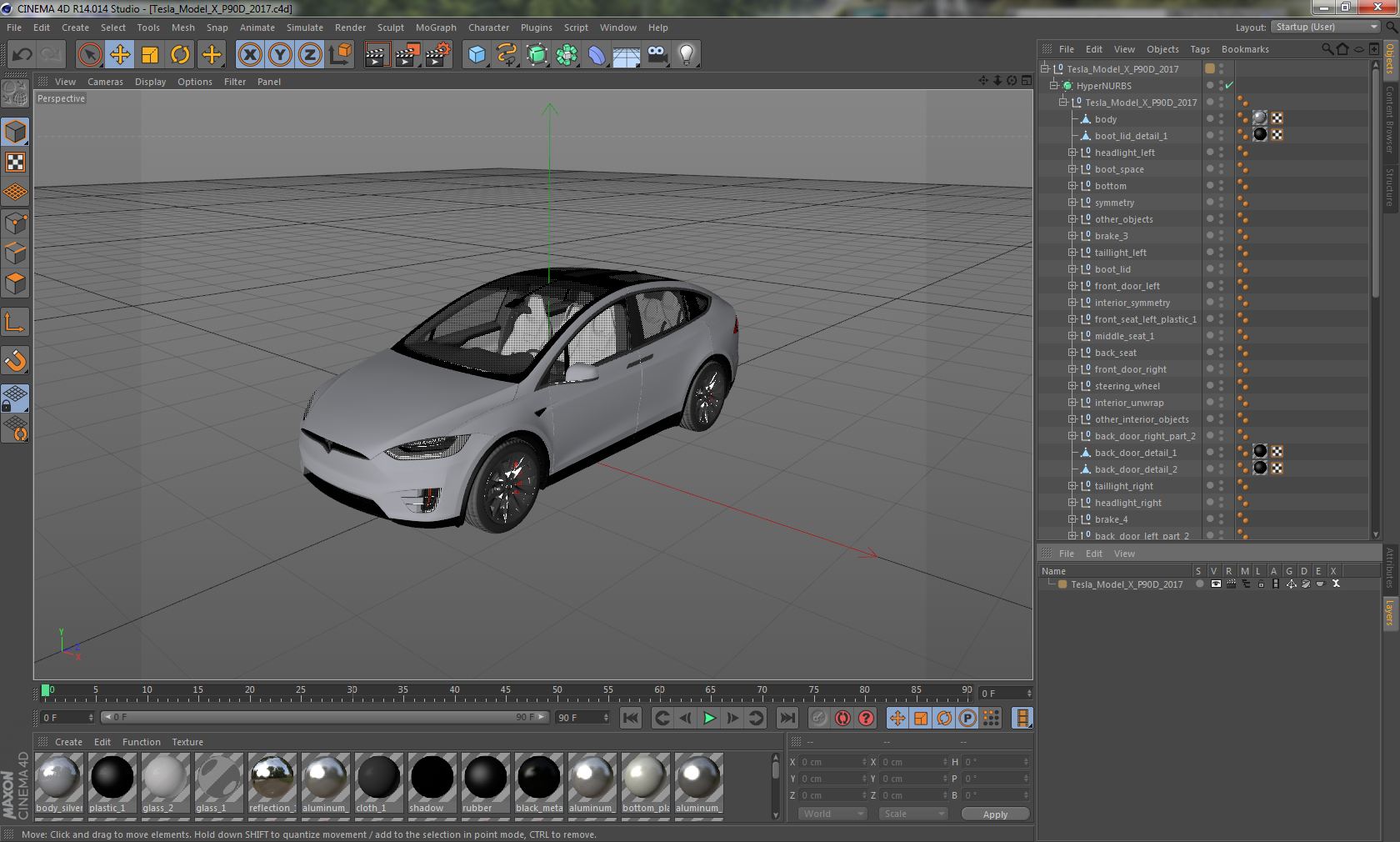Activate the Scale tool
The image size is (1400, 842).
[150, 55]
